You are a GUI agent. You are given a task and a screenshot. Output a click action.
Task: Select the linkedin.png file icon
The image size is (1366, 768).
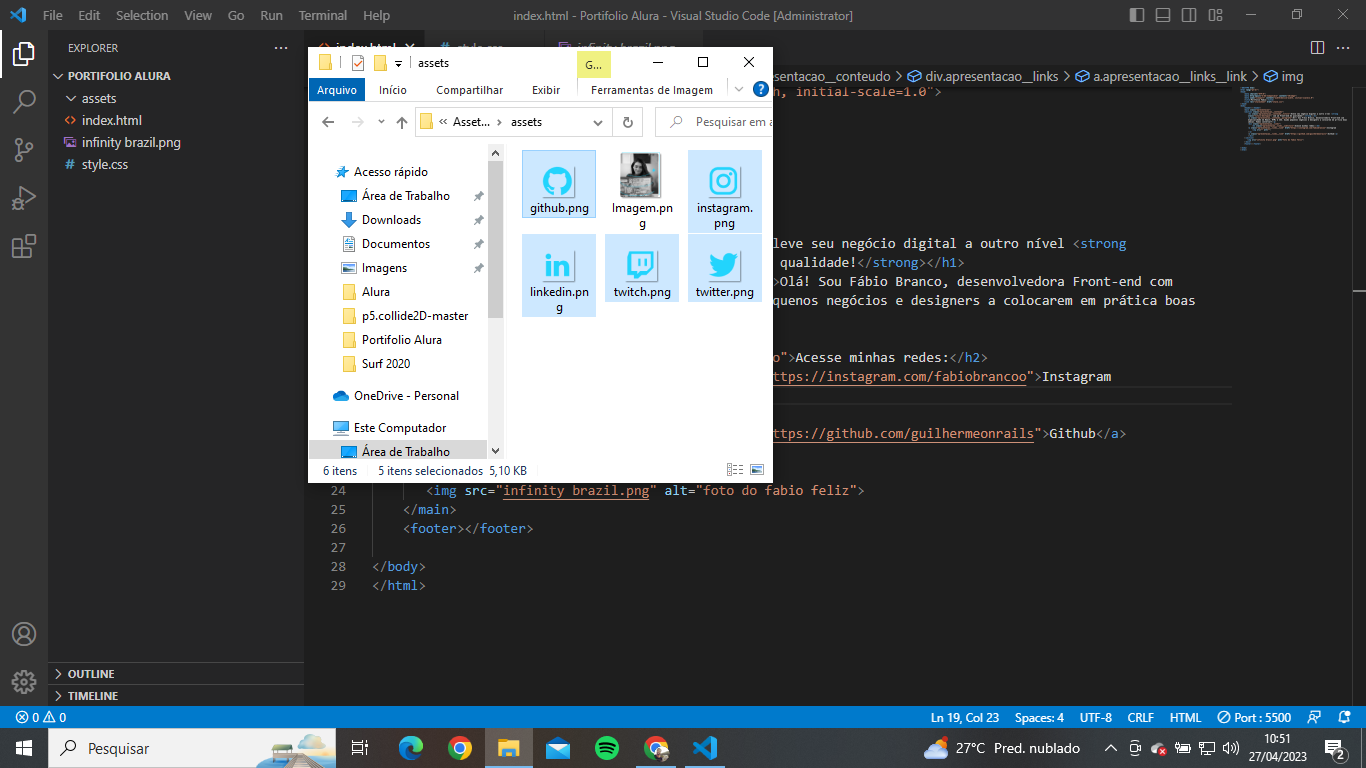559,275
